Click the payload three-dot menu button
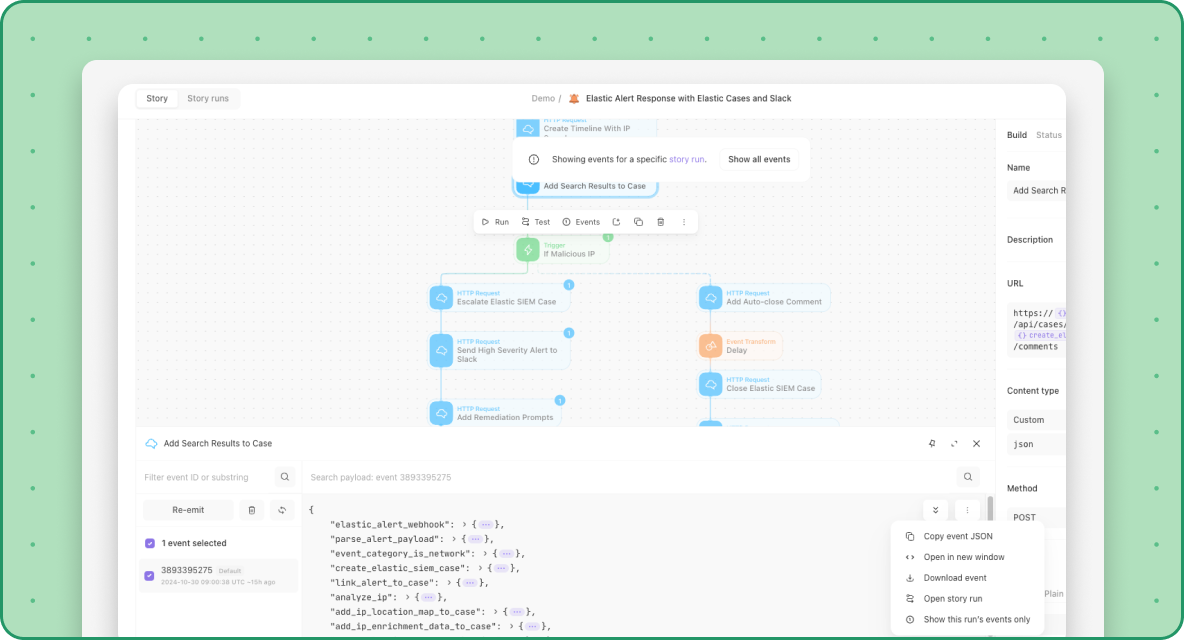The image size is (1184, 640). tap(967, 510)
